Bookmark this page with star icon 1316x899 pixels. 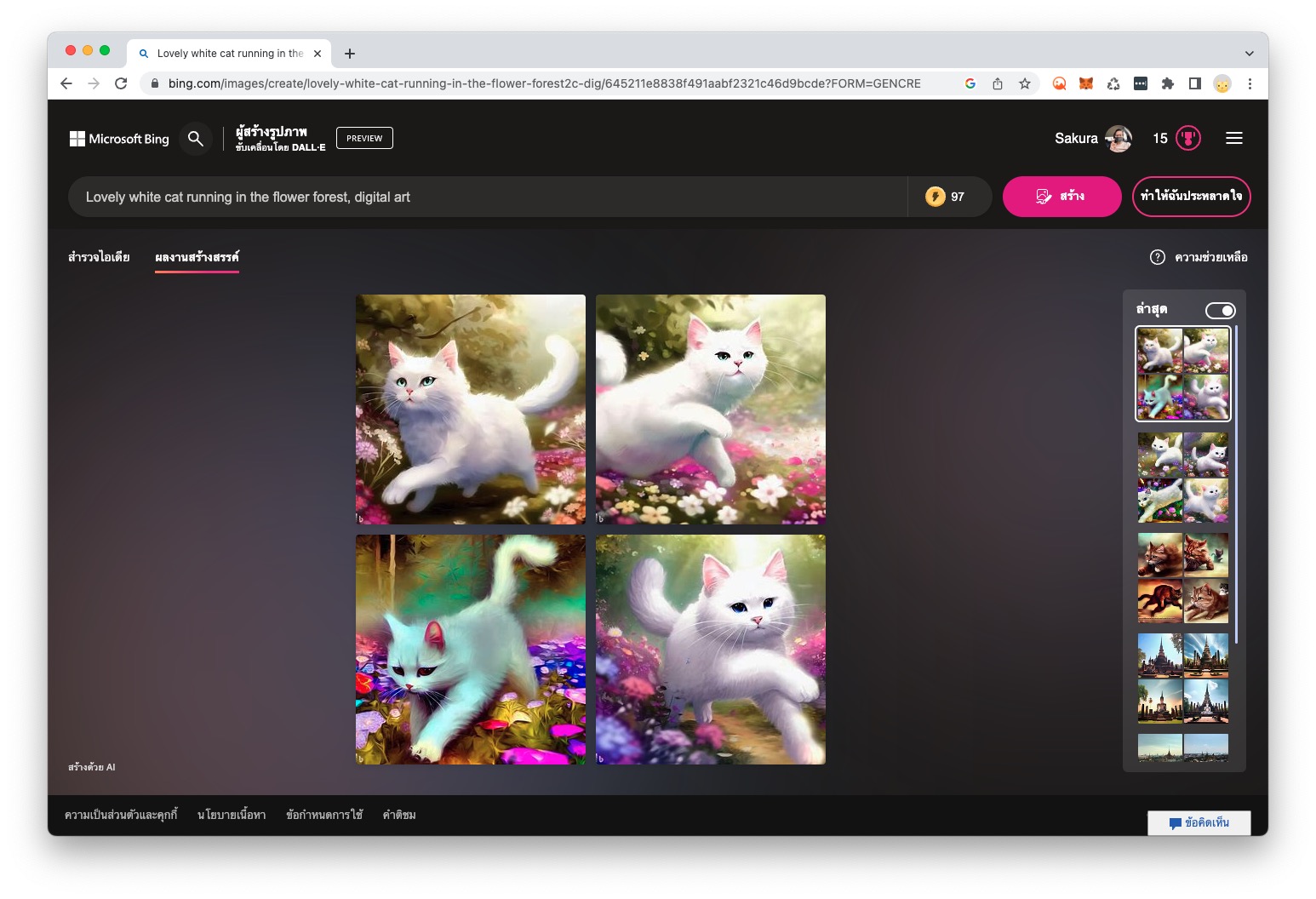[1025, 83]
